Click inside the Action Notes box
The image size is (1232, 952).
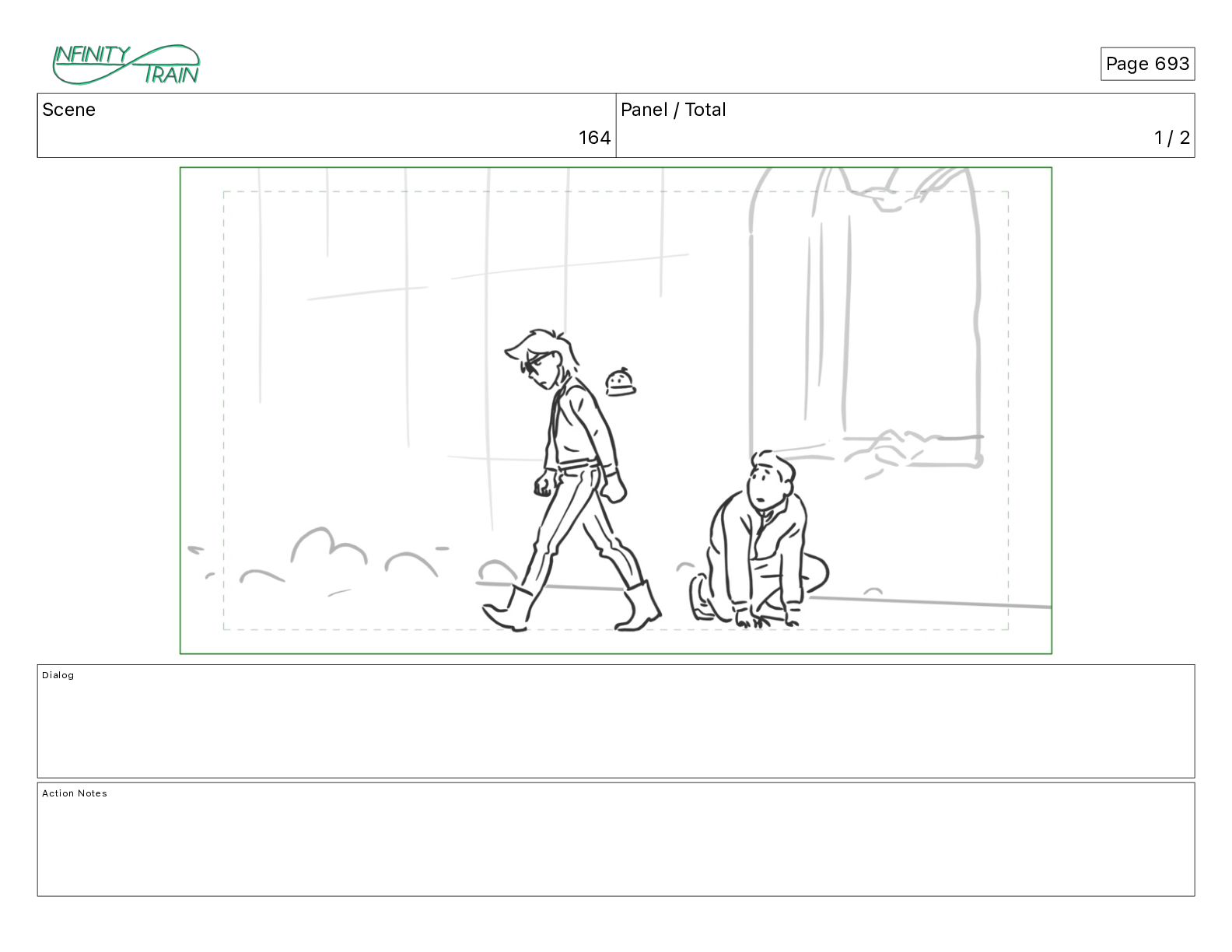[x=616, y=839]
